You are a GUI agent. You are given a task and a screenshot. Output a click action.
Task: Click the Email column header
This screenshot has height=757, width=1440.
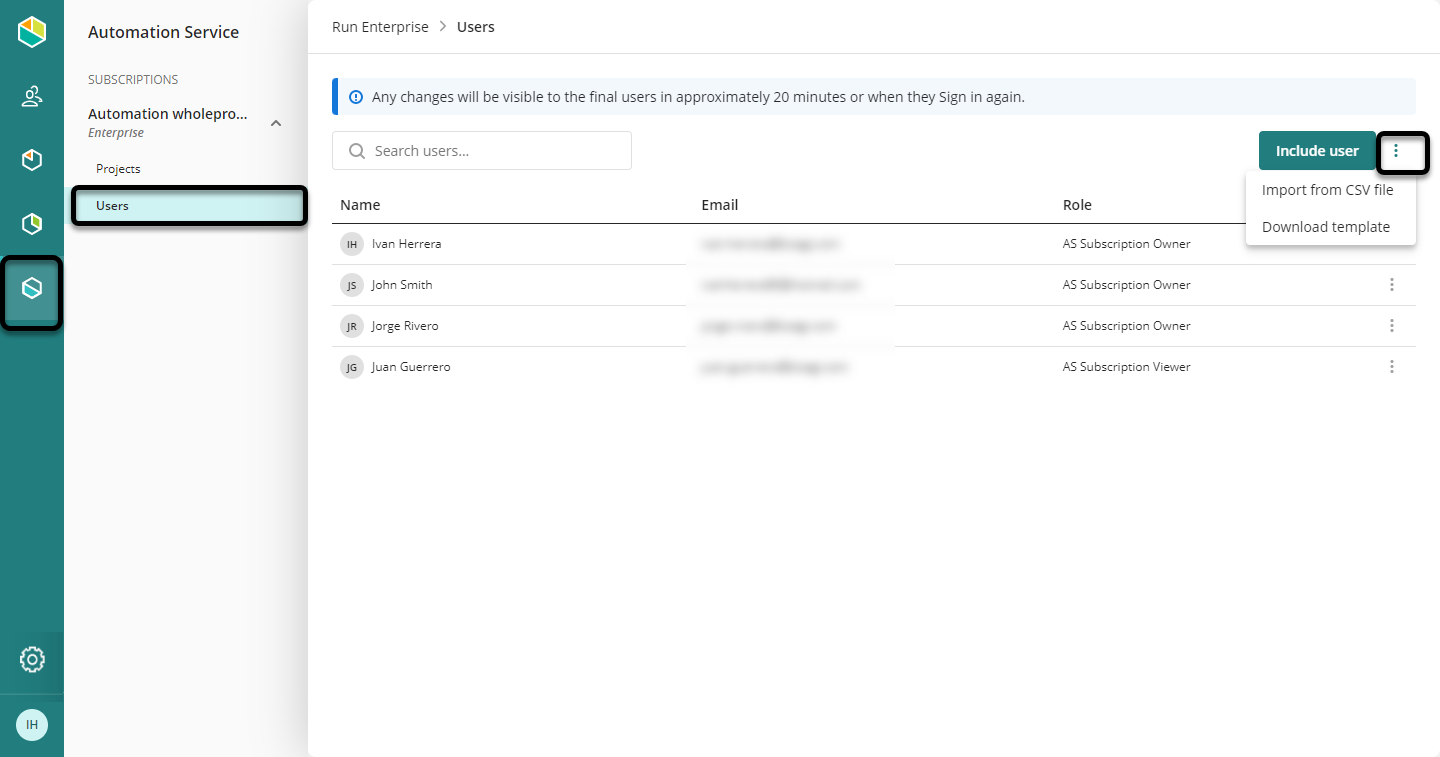[x=720, y=205]
